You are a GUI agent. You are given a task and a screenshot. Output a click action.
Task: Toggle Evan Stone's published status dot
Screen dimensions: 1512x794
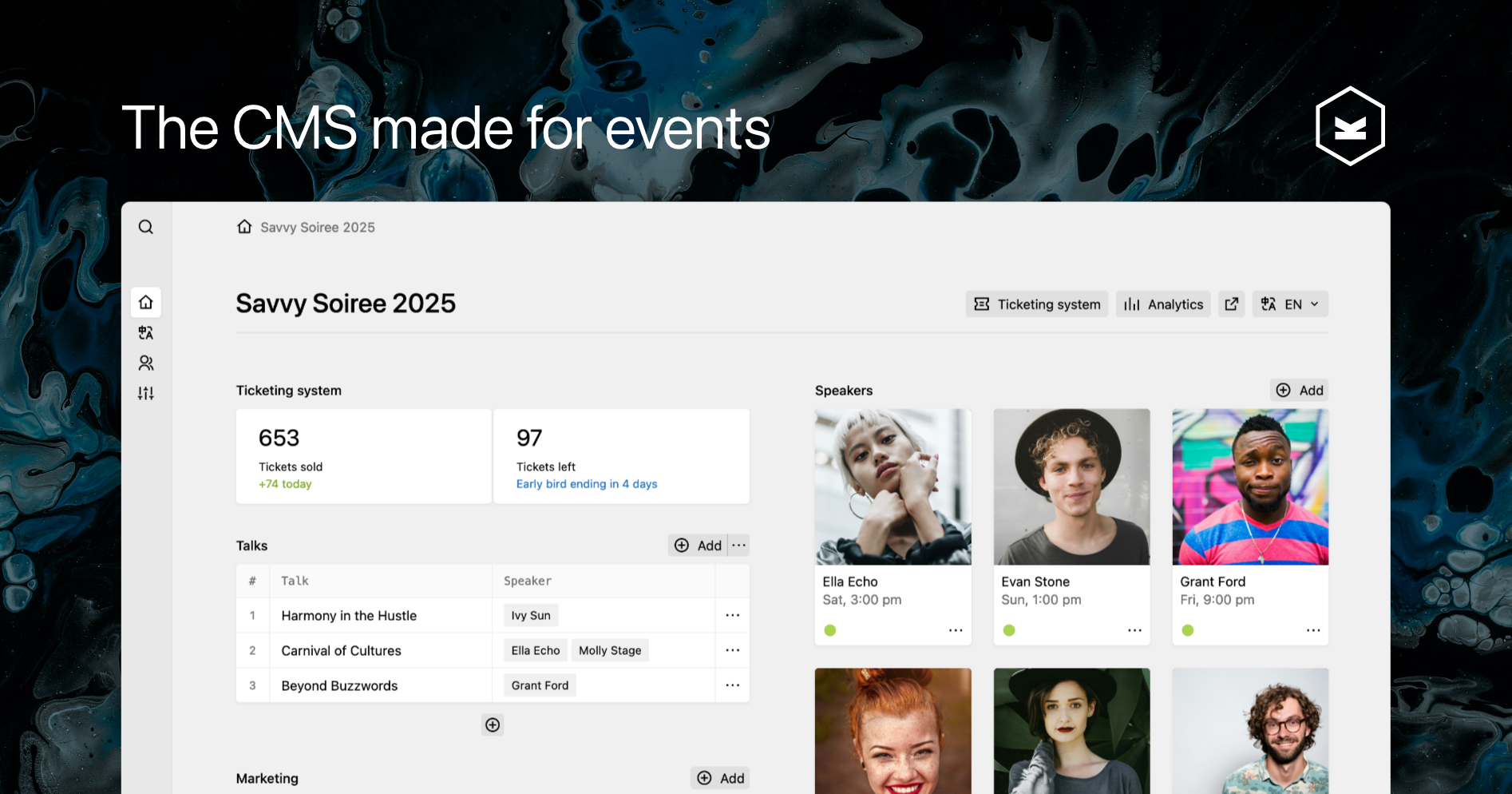click(x=1009, y=630)
